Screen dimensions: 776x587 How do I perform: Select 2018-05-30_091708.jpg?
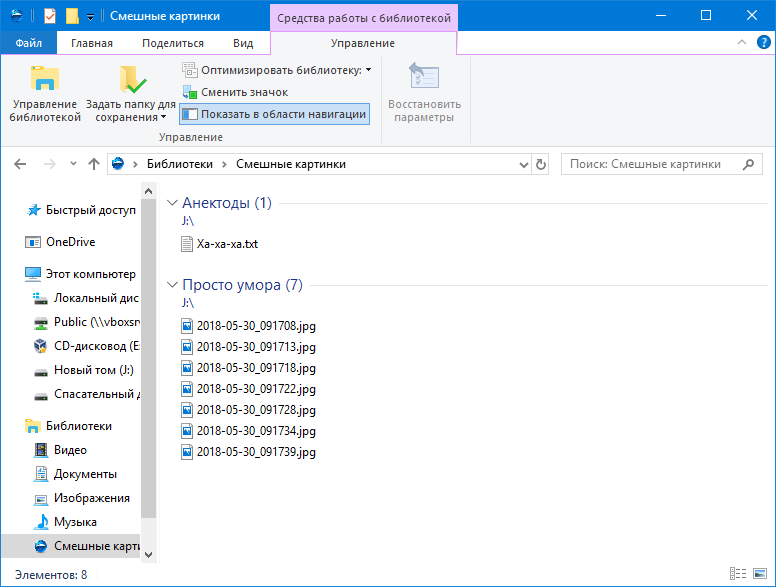pyautogui.click(x=248, y=326)
